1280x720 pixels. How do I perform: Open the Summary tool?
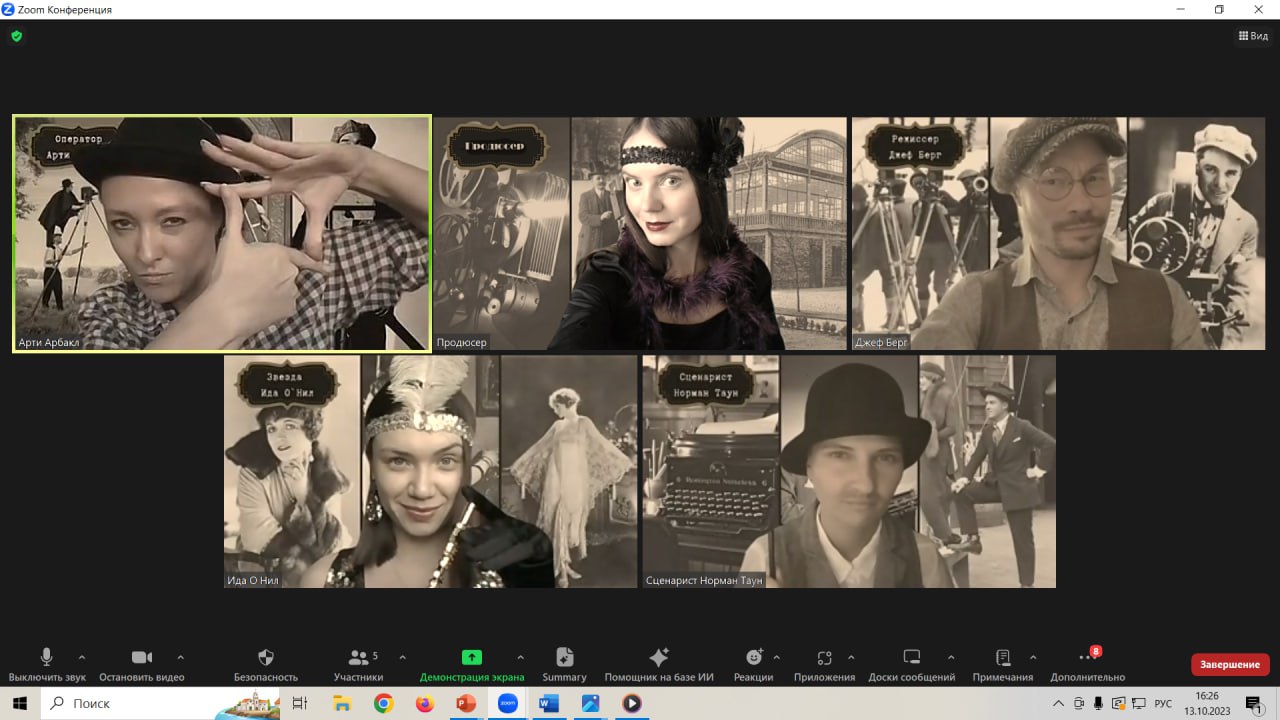pyautogui.click(x=564, y=658)
